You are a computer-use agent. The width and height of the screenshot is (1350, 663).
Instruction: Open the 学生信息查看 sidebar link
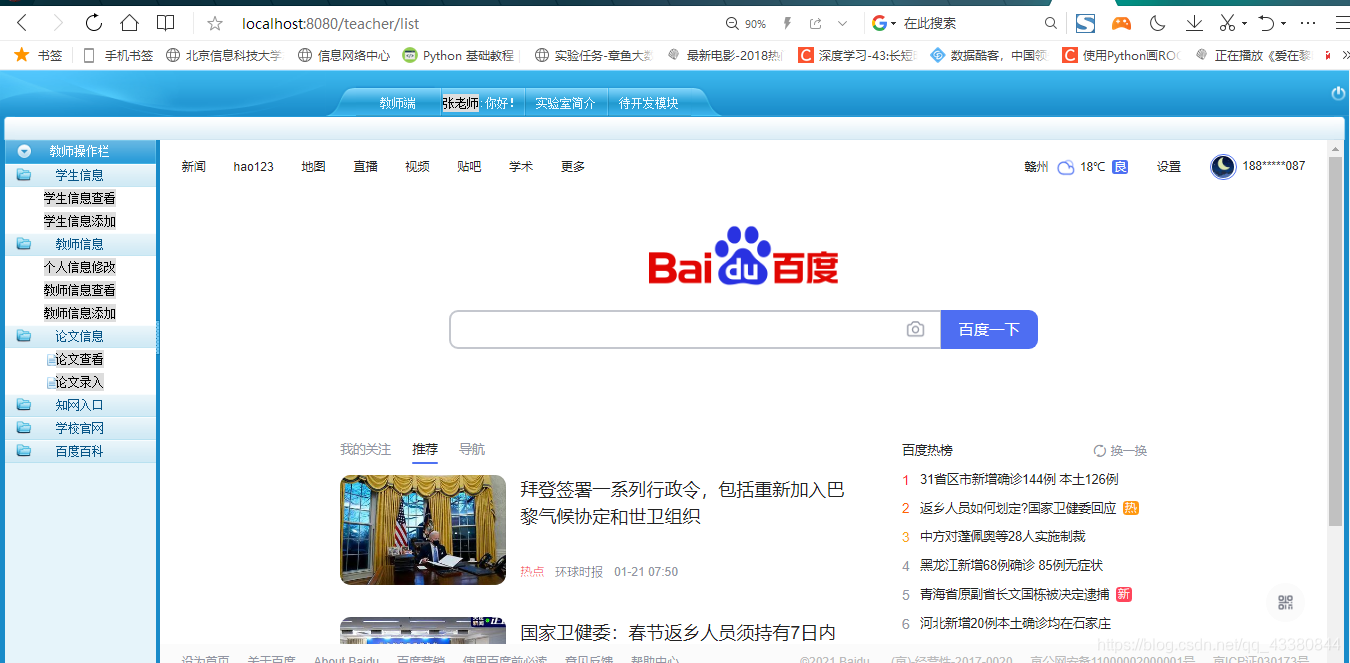[80, 198]
